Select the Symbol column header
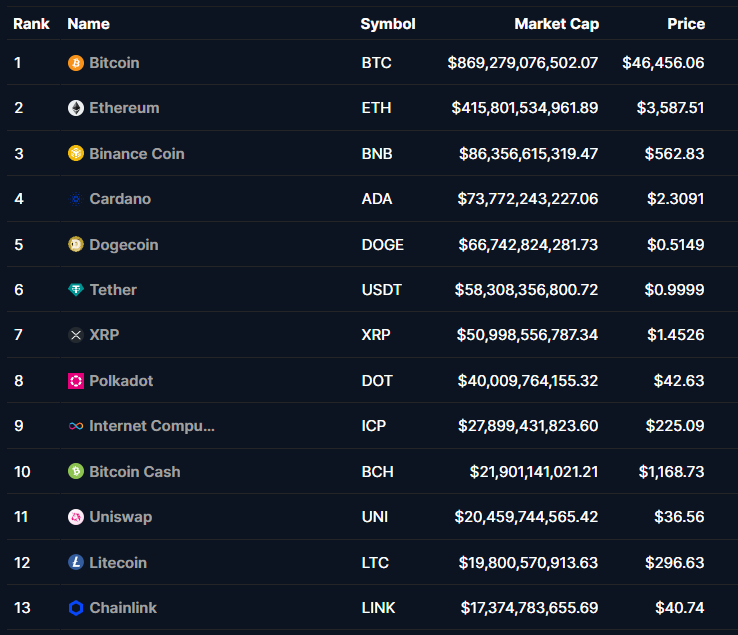This screenshot has width=738, height=635. [x=388, y=24]
